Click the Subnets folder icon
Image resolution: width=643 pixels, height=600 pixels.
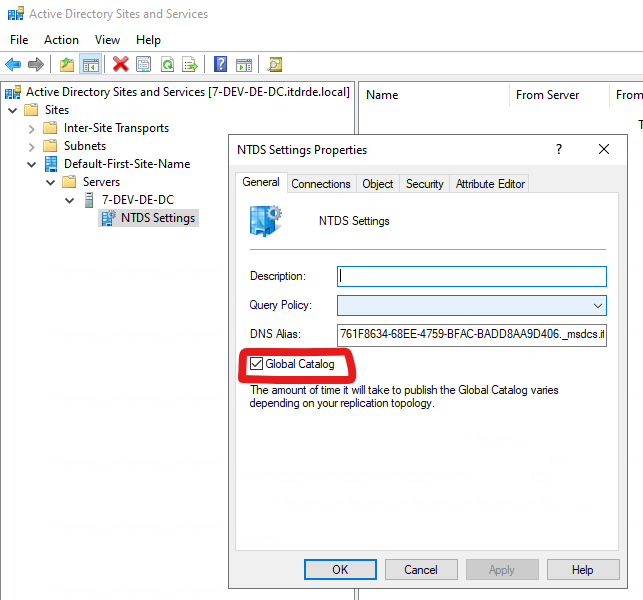click(50, 146)
